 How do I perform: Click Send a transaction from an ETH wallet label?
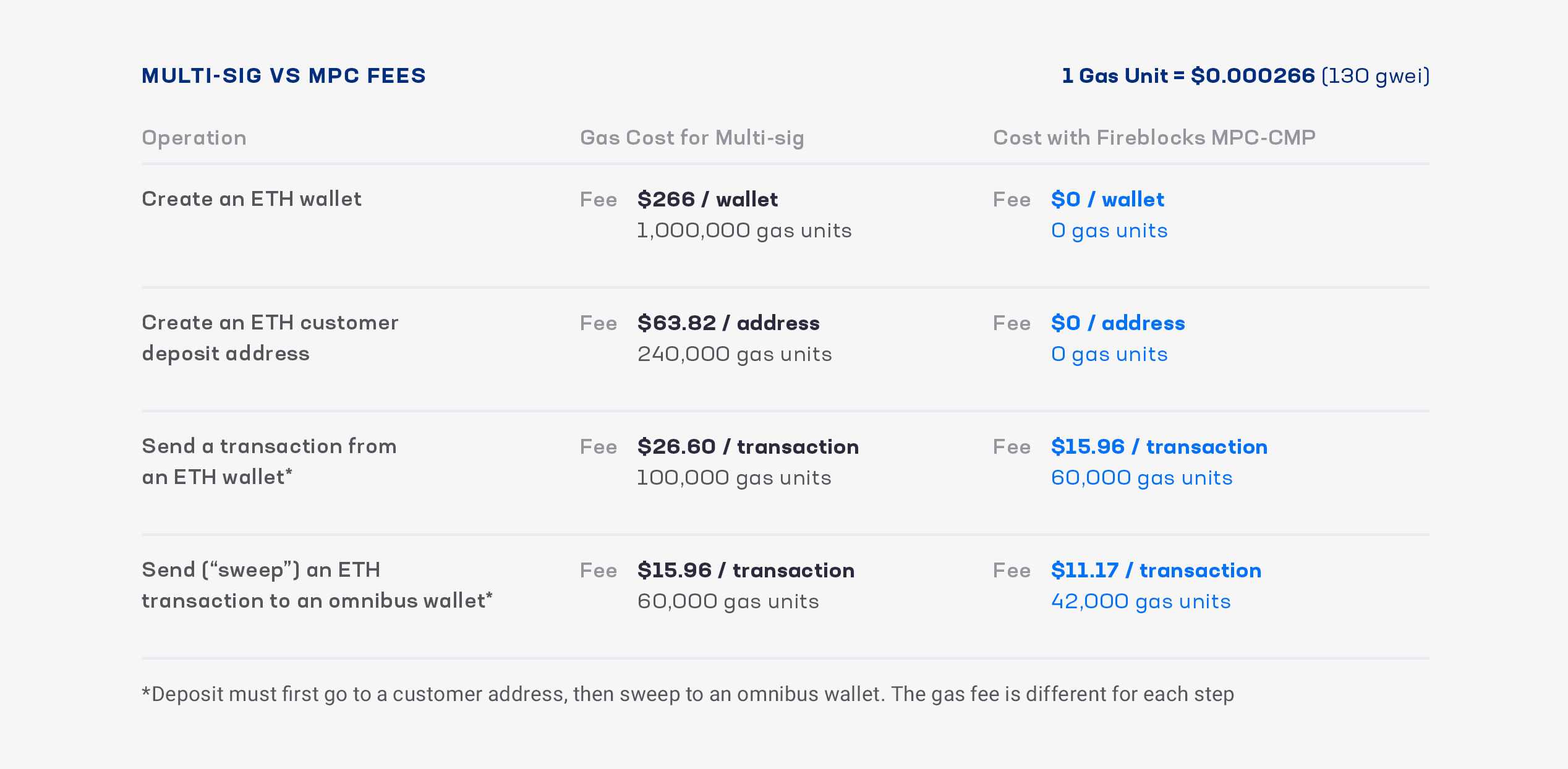[x=269, y=462]
